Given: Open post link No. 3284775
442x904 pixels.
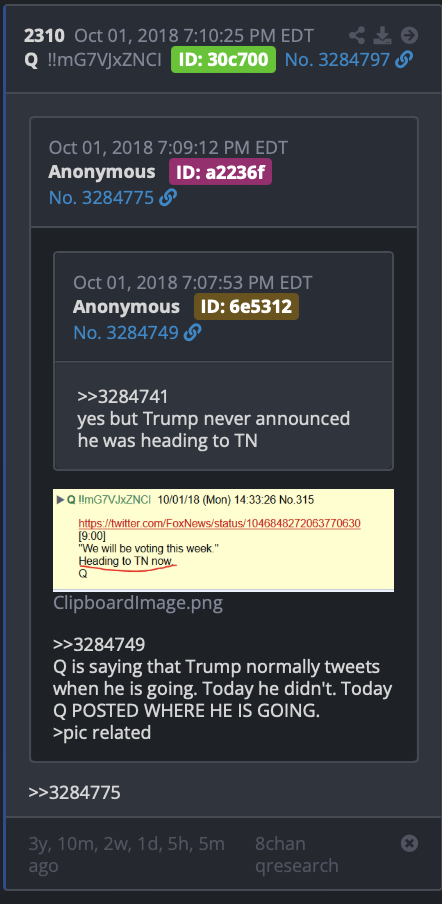Looking at the screenshot, I should point(101,198).
